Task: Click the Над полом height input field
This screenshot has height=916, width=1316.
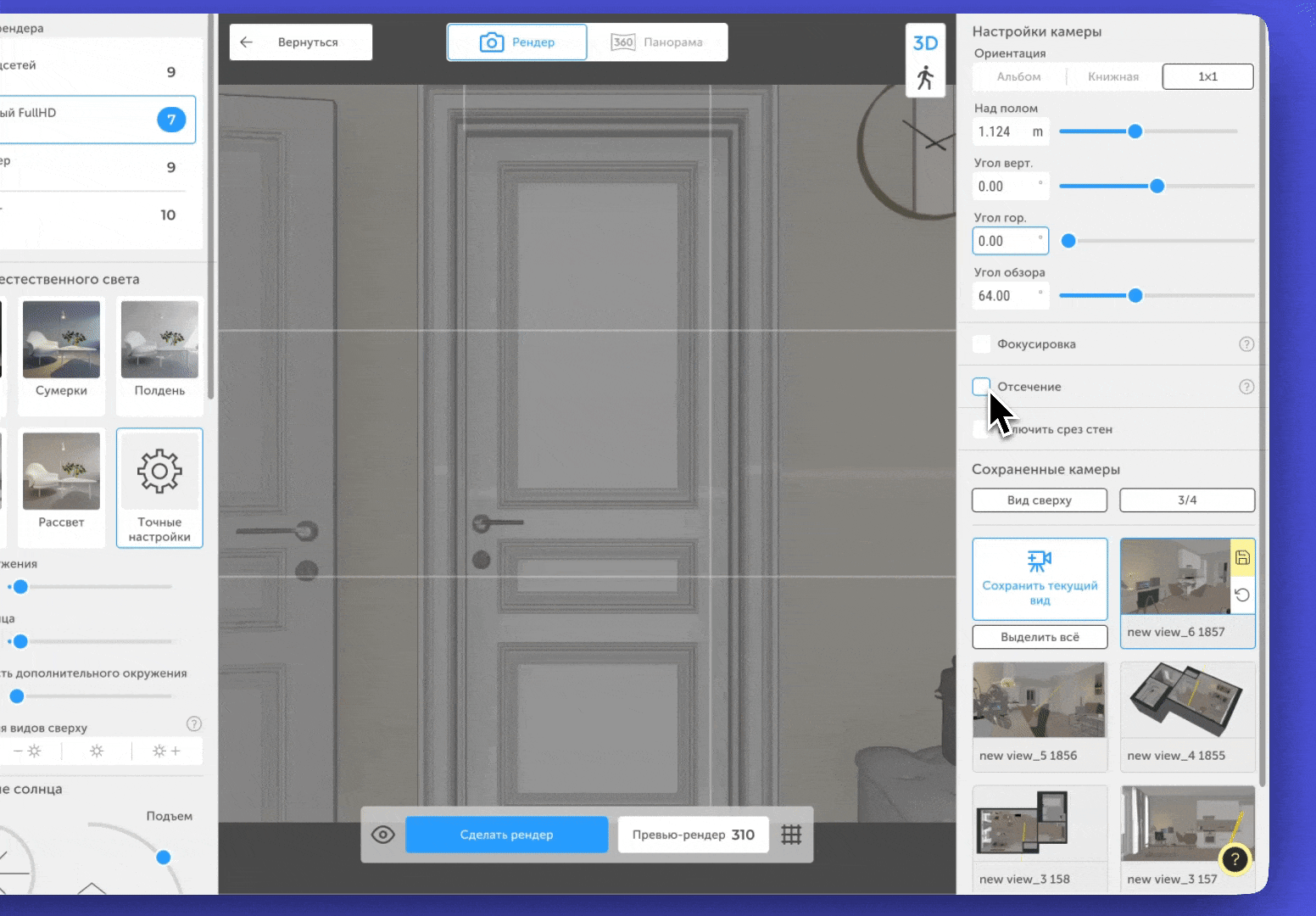Action: (1001, 131)
